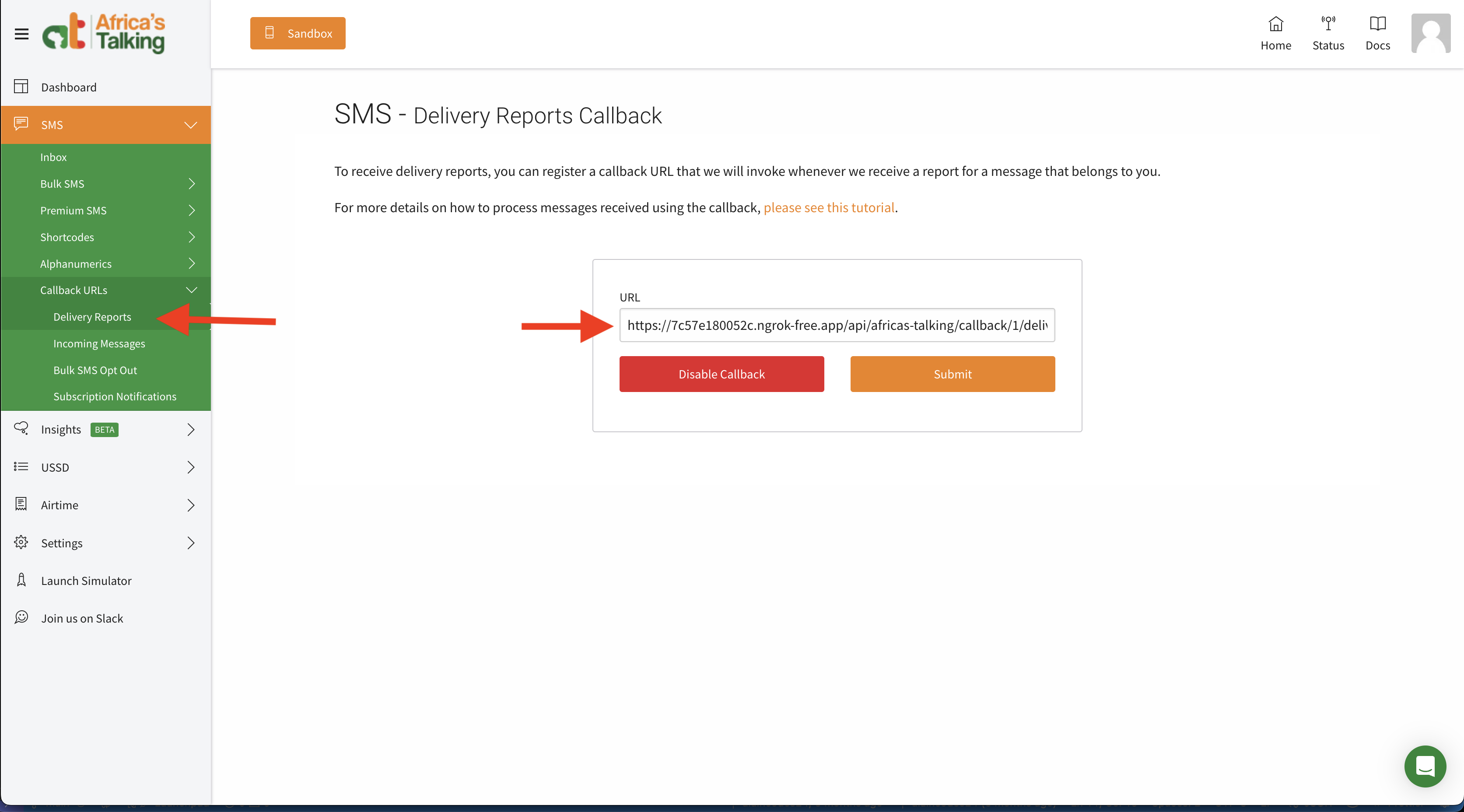
Task: Collapse Callback URLs chevron
Action: point(192,290)
